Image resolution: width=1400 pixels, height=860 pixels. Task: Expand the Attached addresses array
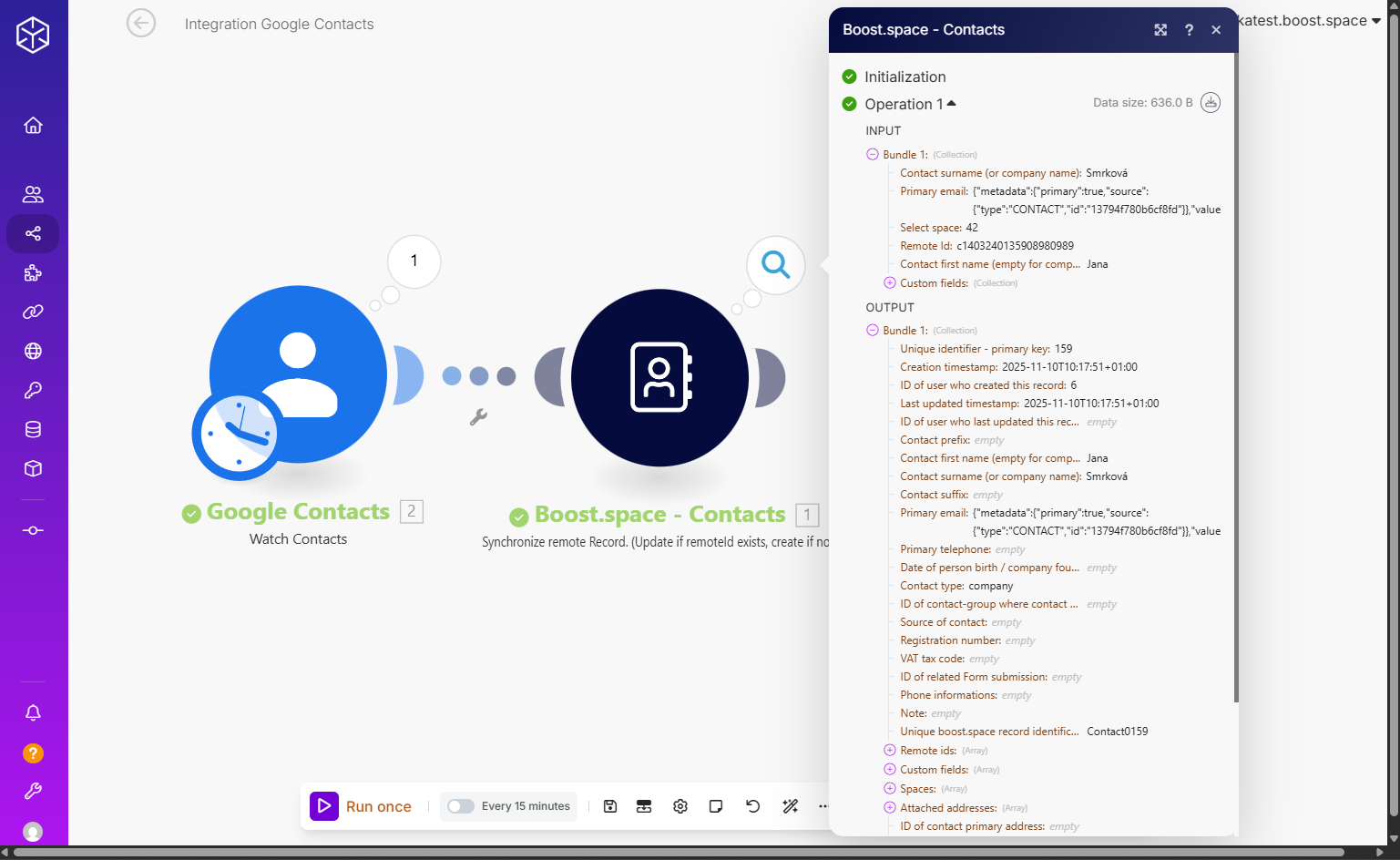click(x=890, y=808)
